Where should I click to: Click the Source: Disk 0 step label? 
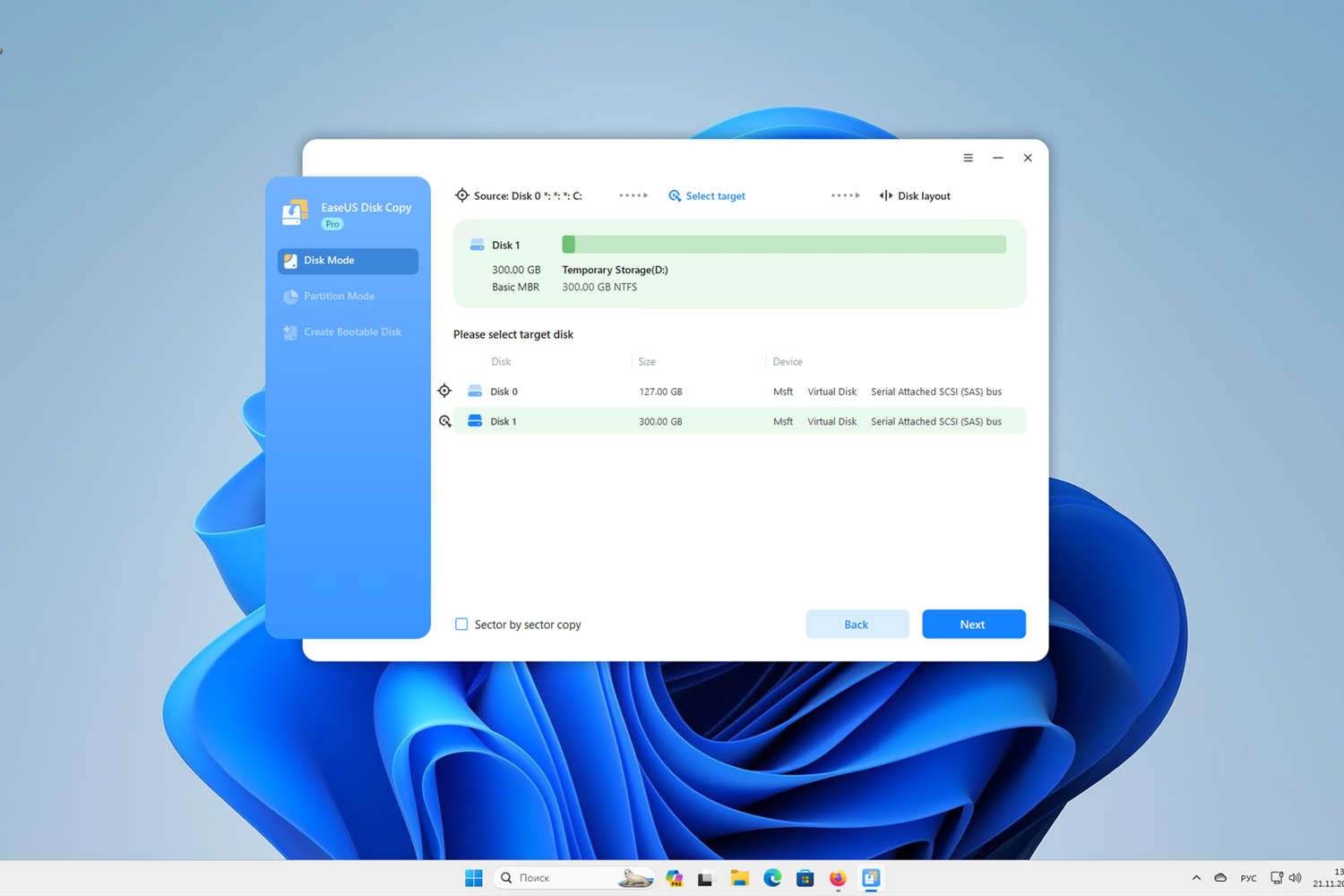click(x=528, y=195)
